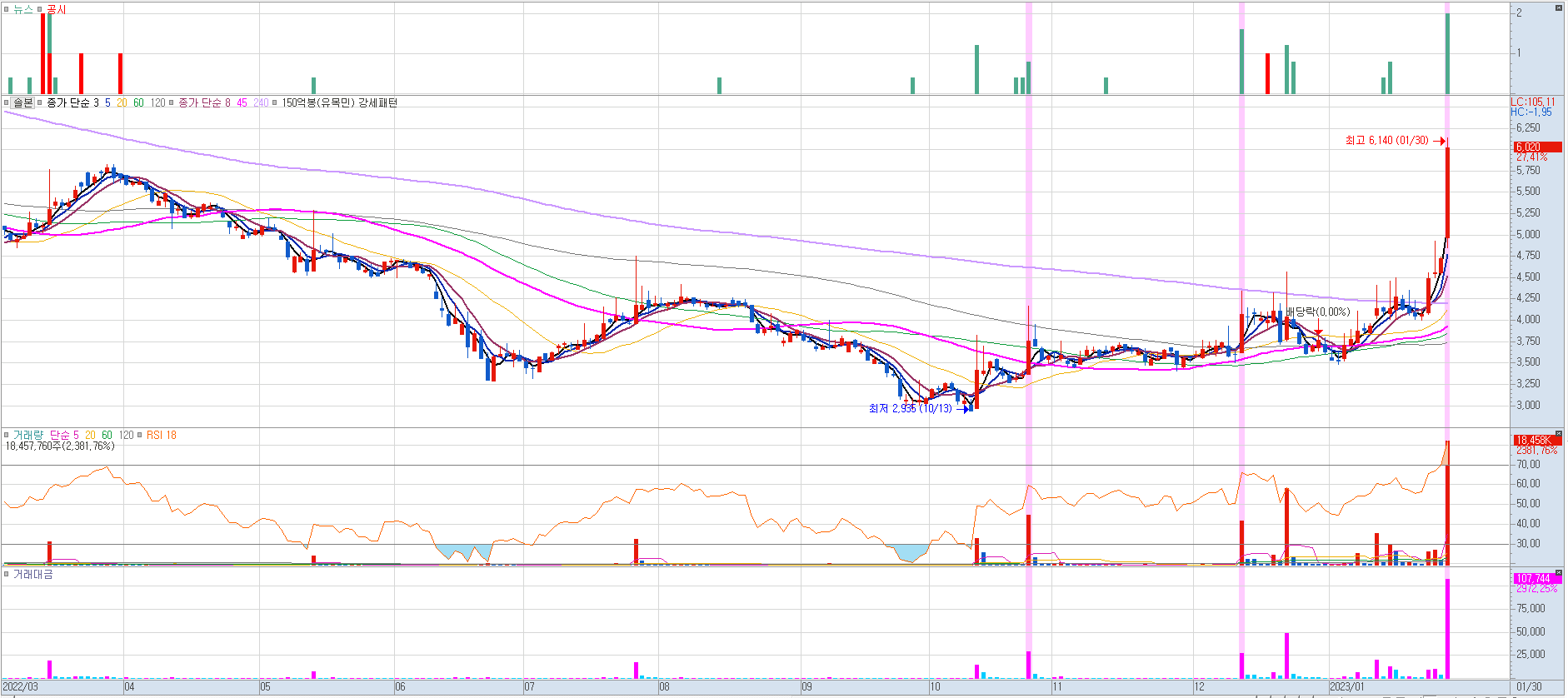Click the 75,000 trading value axis label
Image resolution: width=1568 pixels, height=698 pixels.
click(1531, 608)
